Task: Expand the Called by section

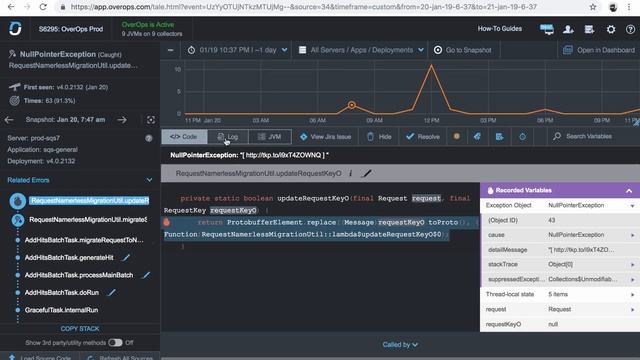Action: click(400, 345)
